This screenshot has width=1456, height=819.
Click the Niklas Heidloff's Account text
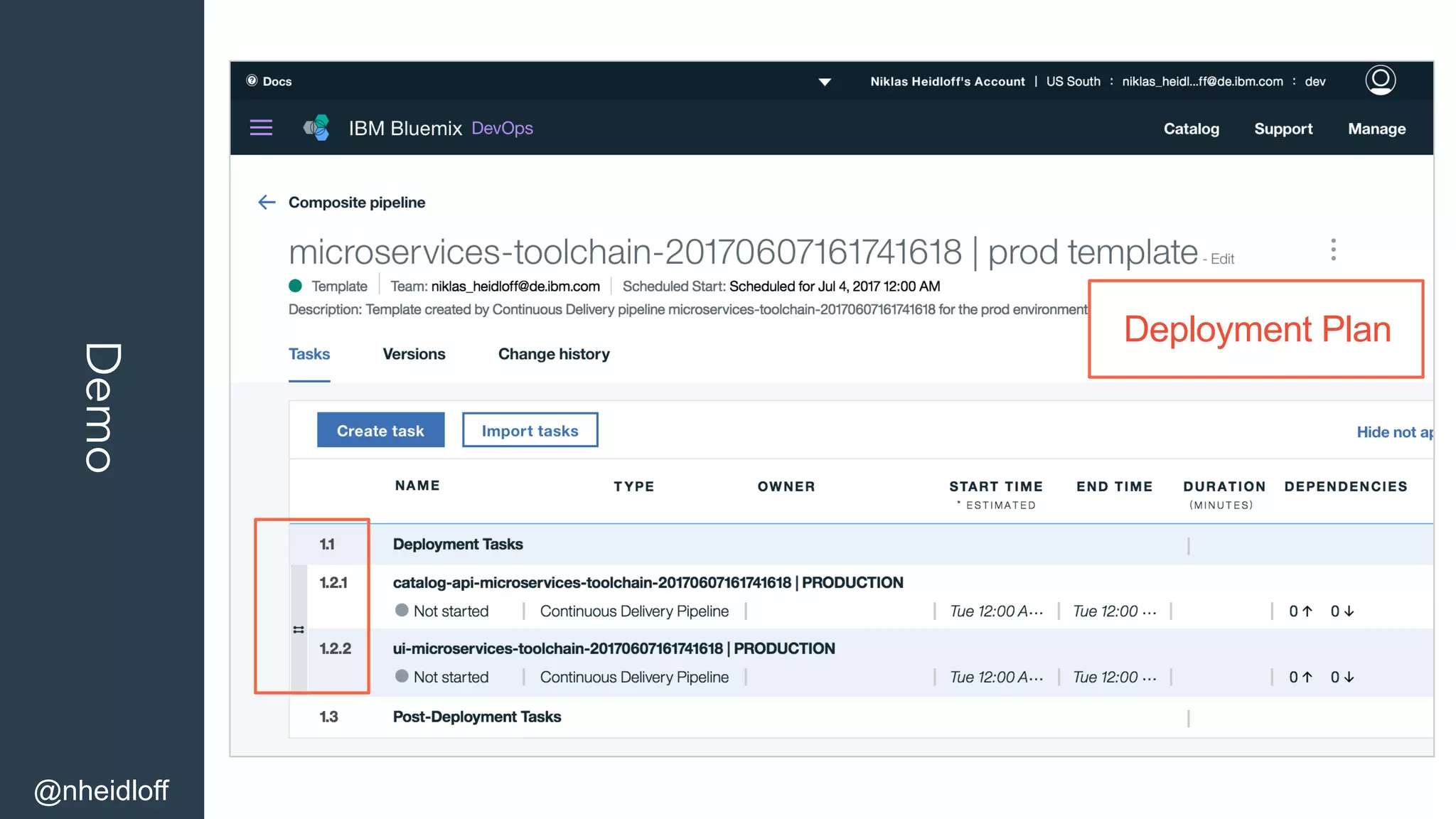click(948, 82)
